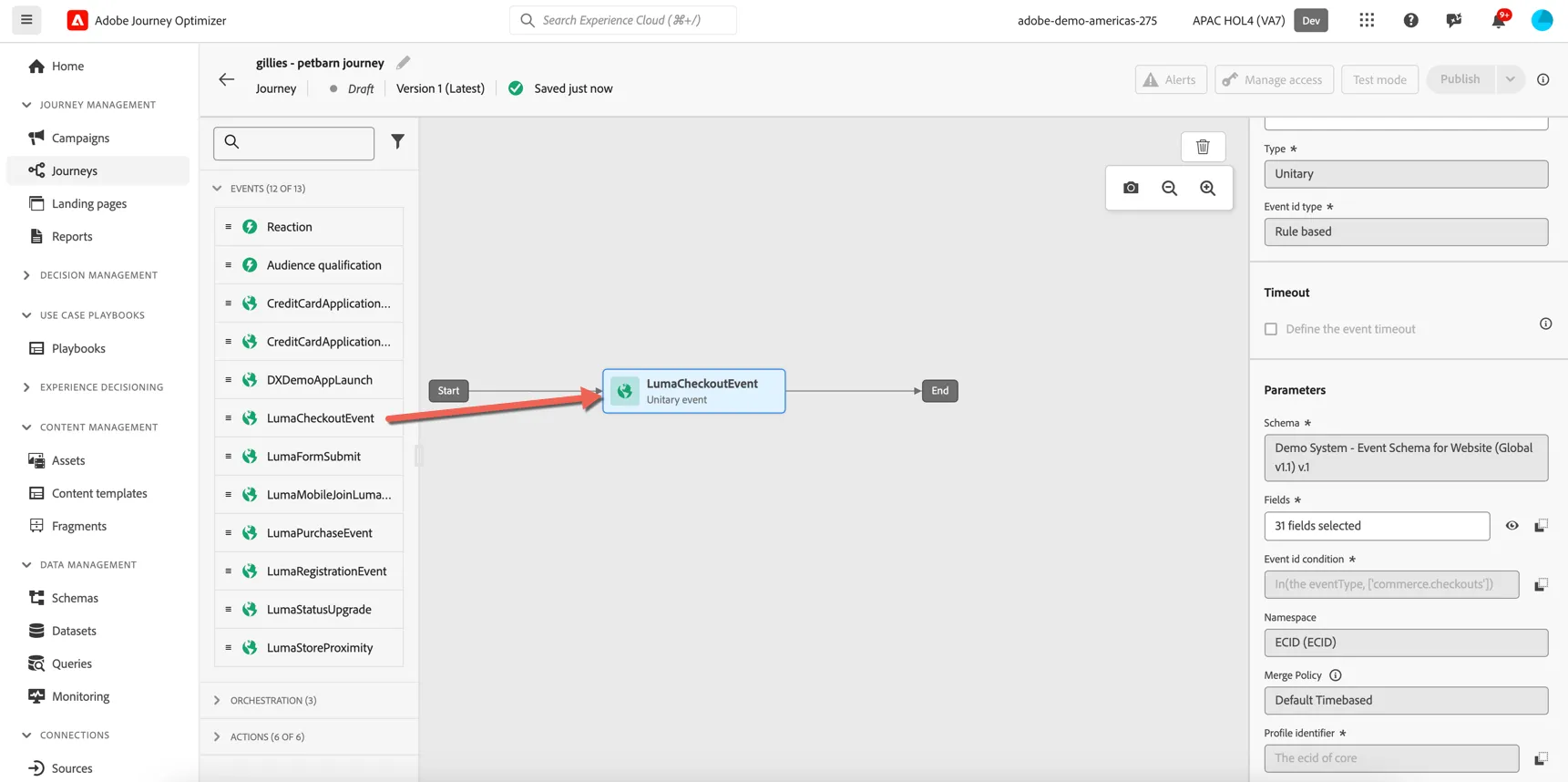
Task: Select the End node on canvas
Action: click(939, 391)
